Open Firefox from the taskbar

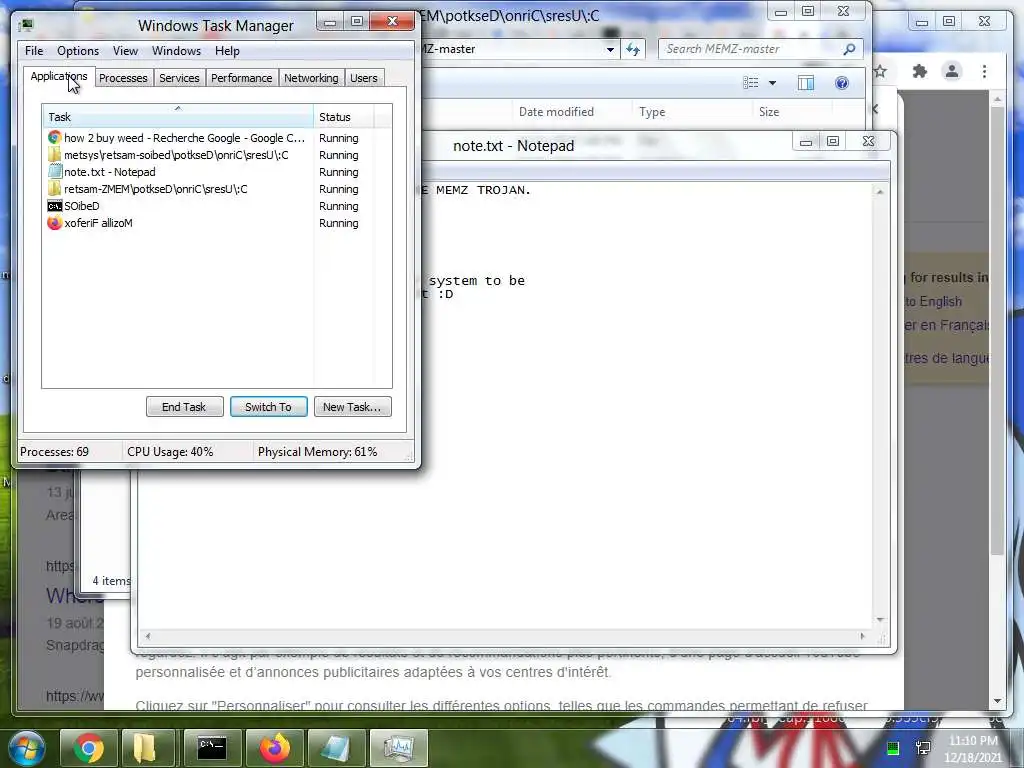275,748
